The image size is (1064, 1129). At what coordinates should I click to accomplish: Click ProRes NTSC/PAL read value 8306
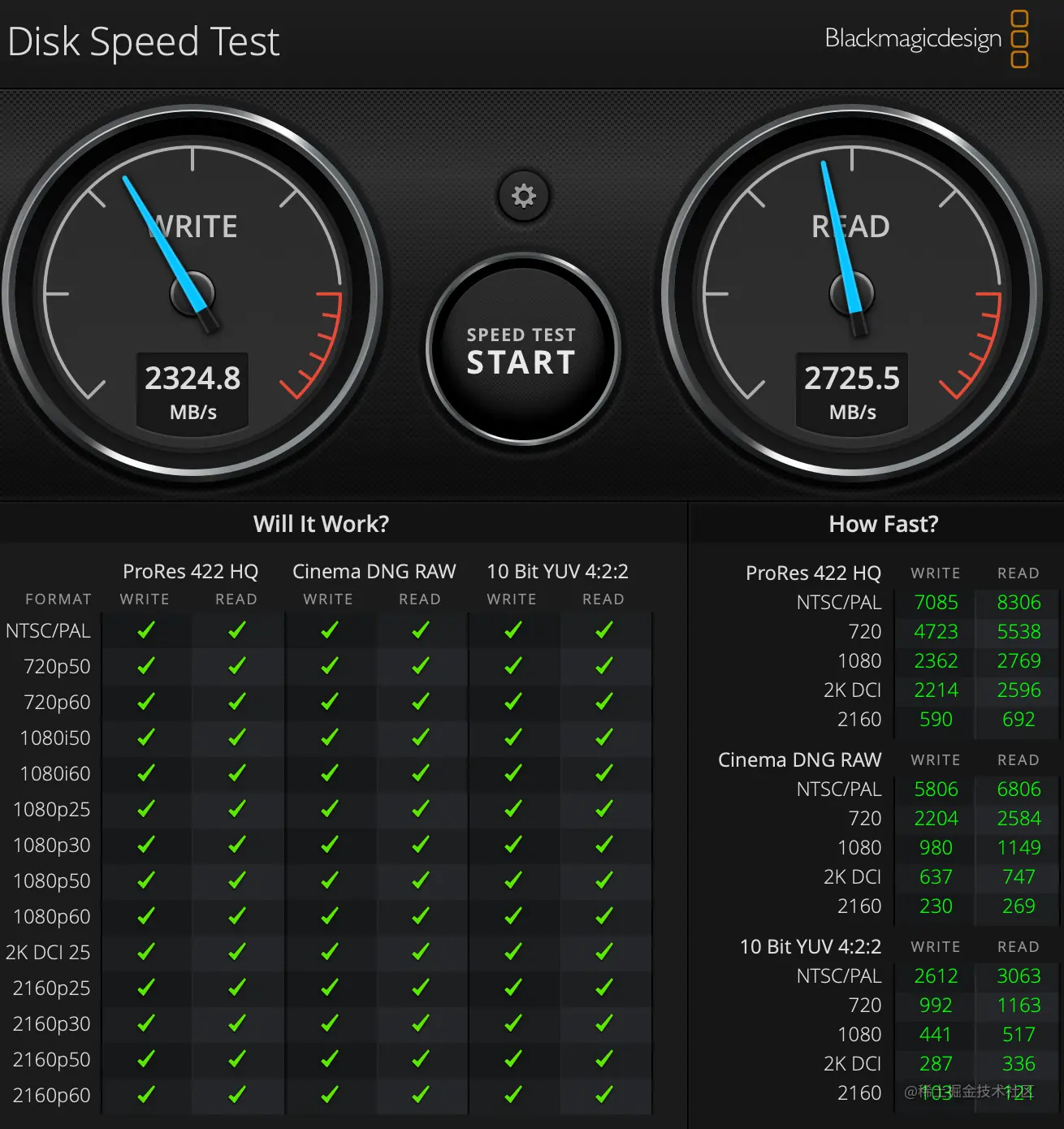1019,603
